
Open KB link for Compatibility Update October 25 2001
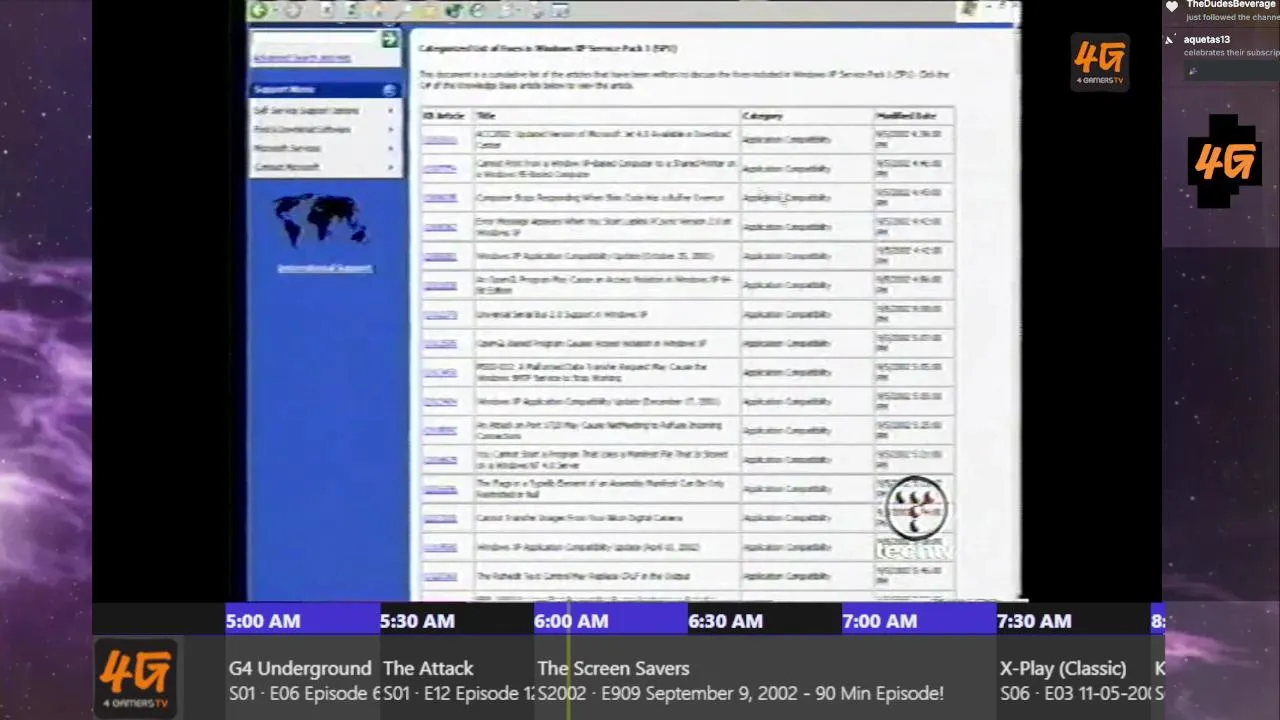(x=440, y=256)
